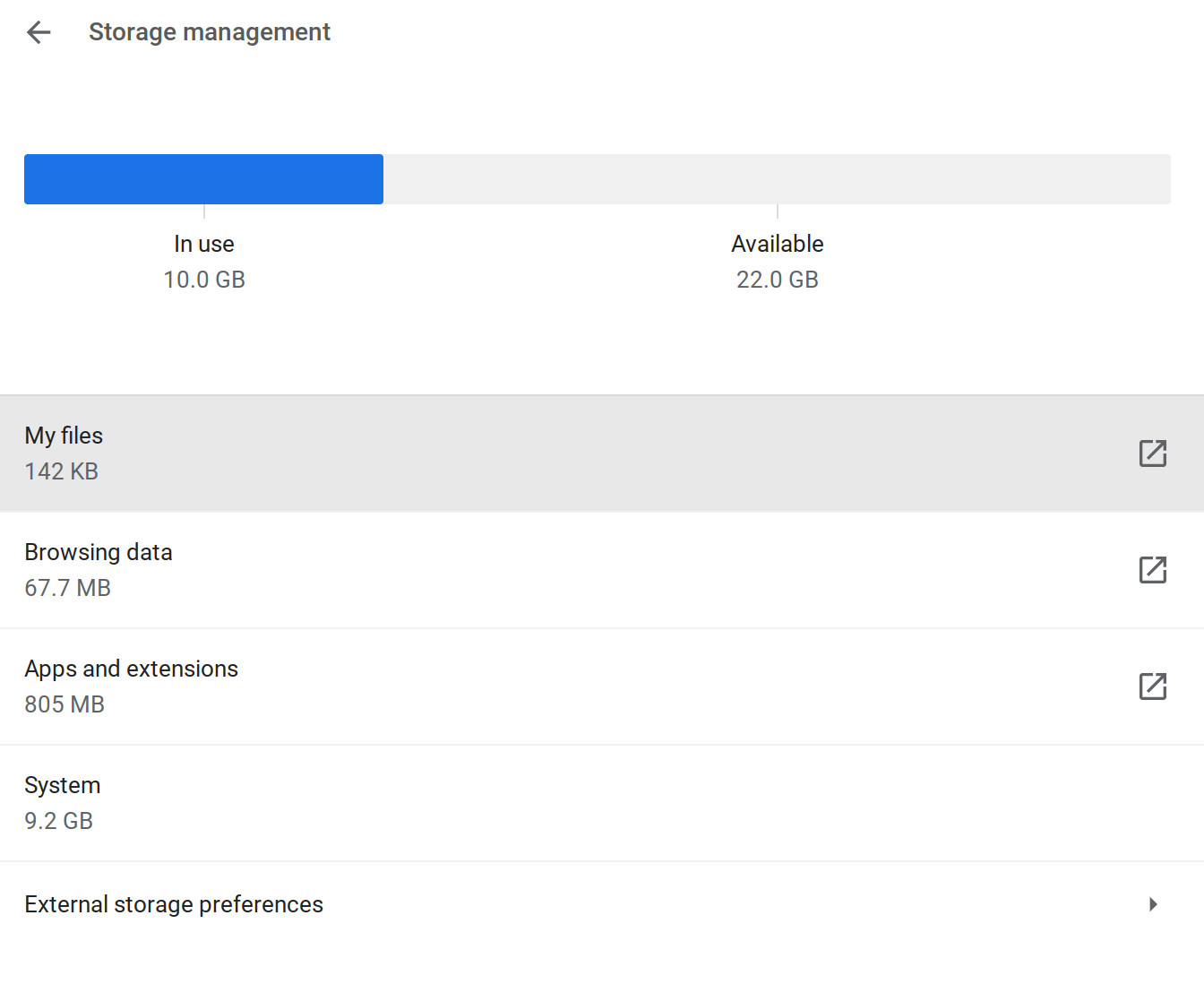Image resolution: width=1204 pixels, height=993 pixels.
Task: Click the 142 KB size value
Action: (x=62, y=471)
